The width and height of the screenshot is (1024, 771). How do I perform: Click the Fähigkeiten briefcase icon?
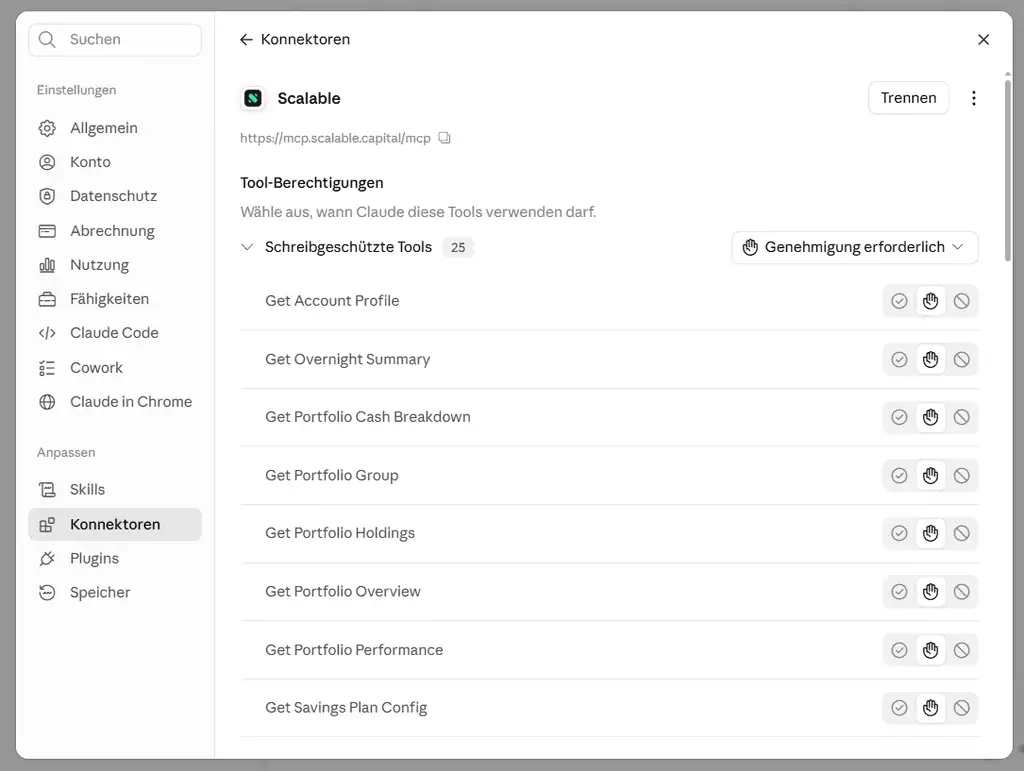tap(47, 299)
